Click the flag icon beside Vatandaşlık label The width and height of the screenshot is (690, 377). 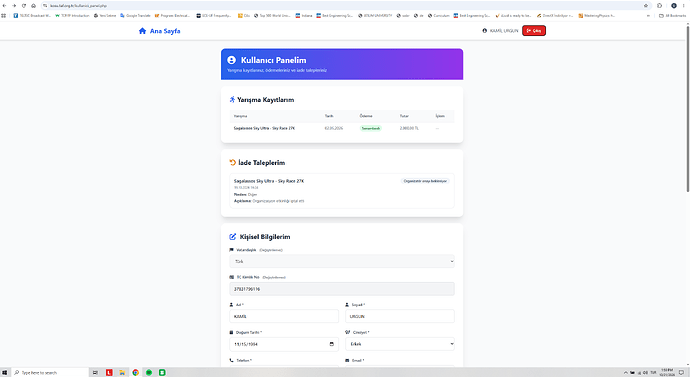pos(231,250)
